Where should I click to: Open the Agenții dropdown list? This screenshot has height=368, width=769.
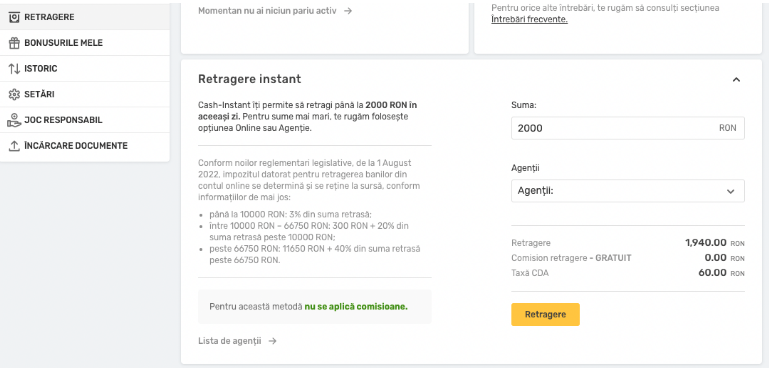point(628,191)
